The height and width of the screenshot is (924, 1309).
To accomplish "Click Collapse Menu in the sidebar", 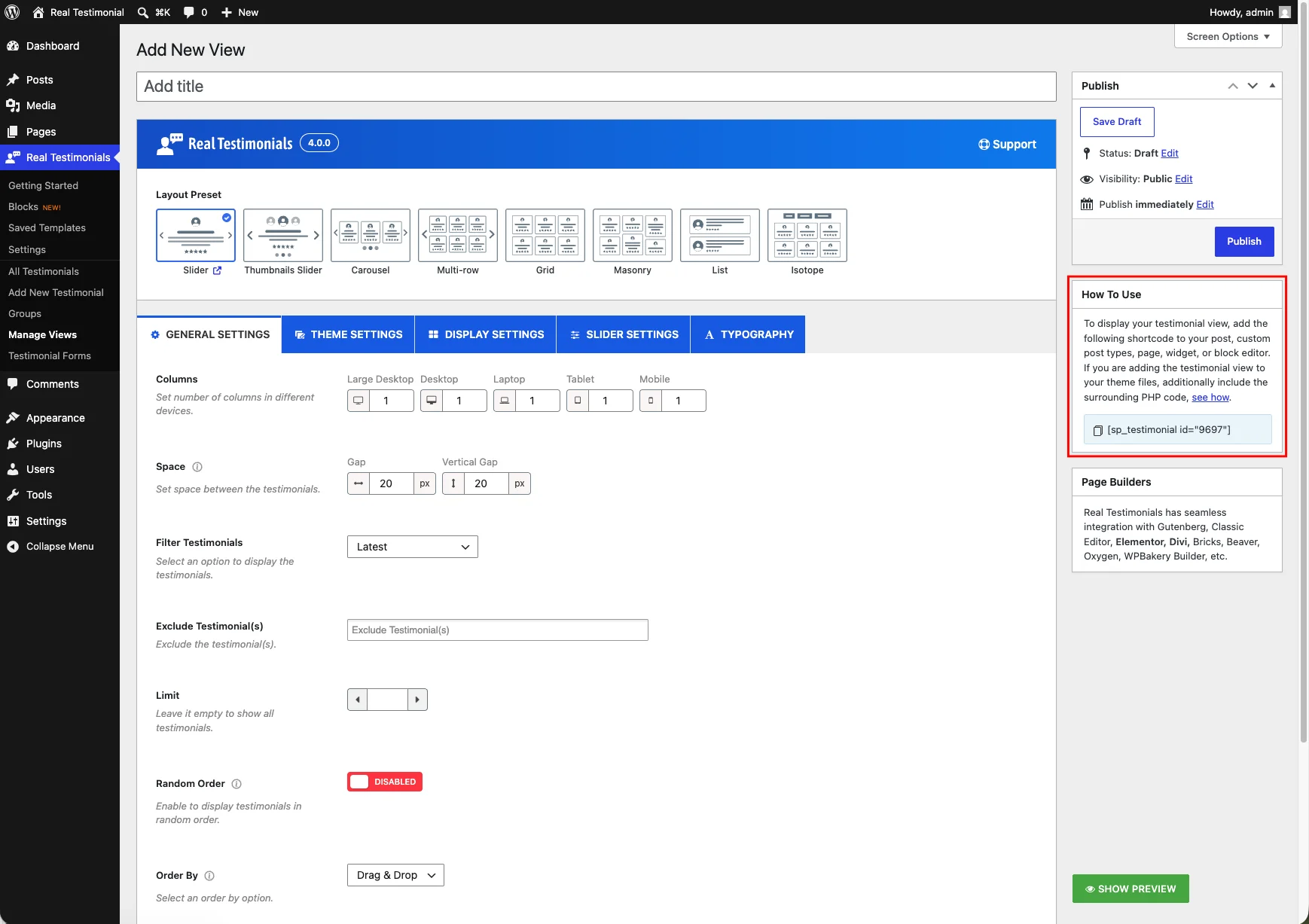I will (59, 547).
